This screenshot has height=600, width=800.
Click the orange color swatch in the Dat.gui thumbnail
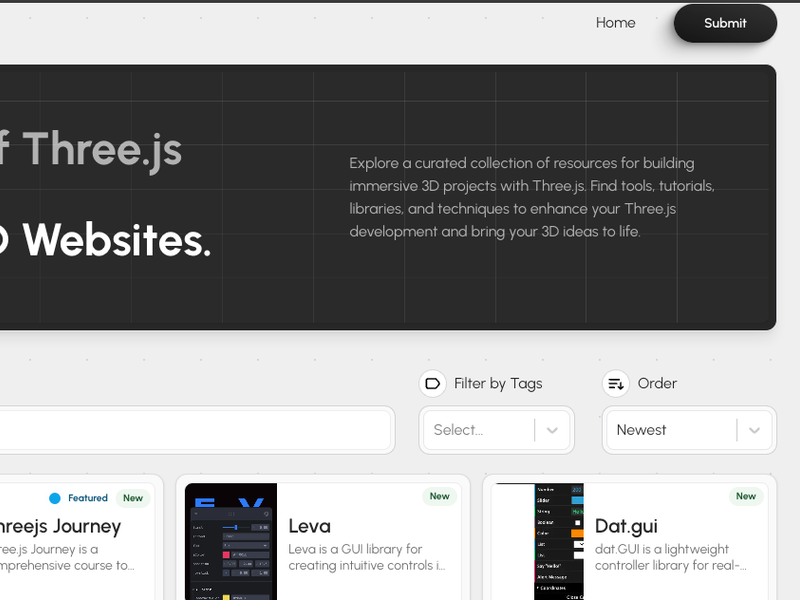[x=577, y=533]
